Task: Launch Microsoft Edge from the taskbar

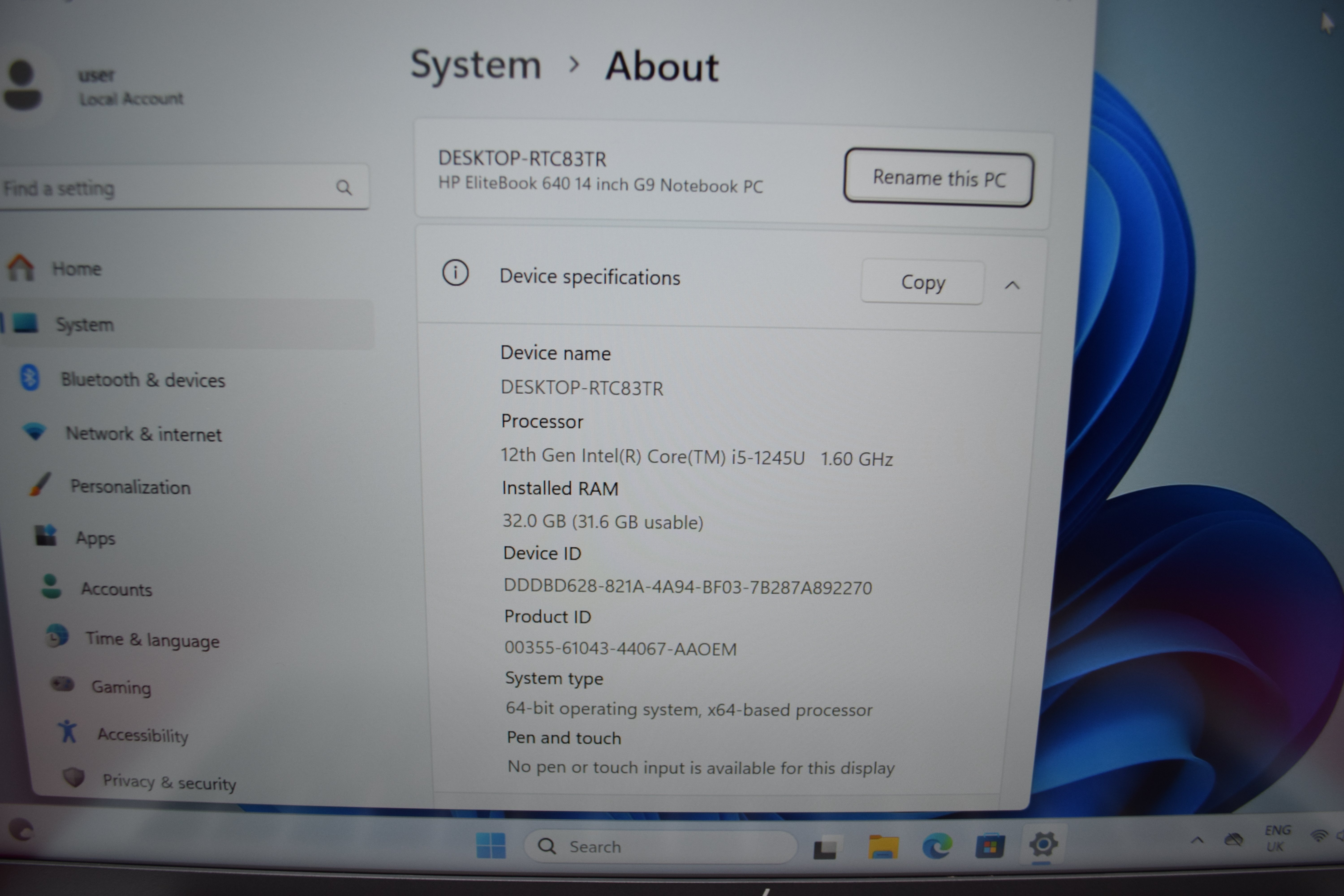Action: 937,846
